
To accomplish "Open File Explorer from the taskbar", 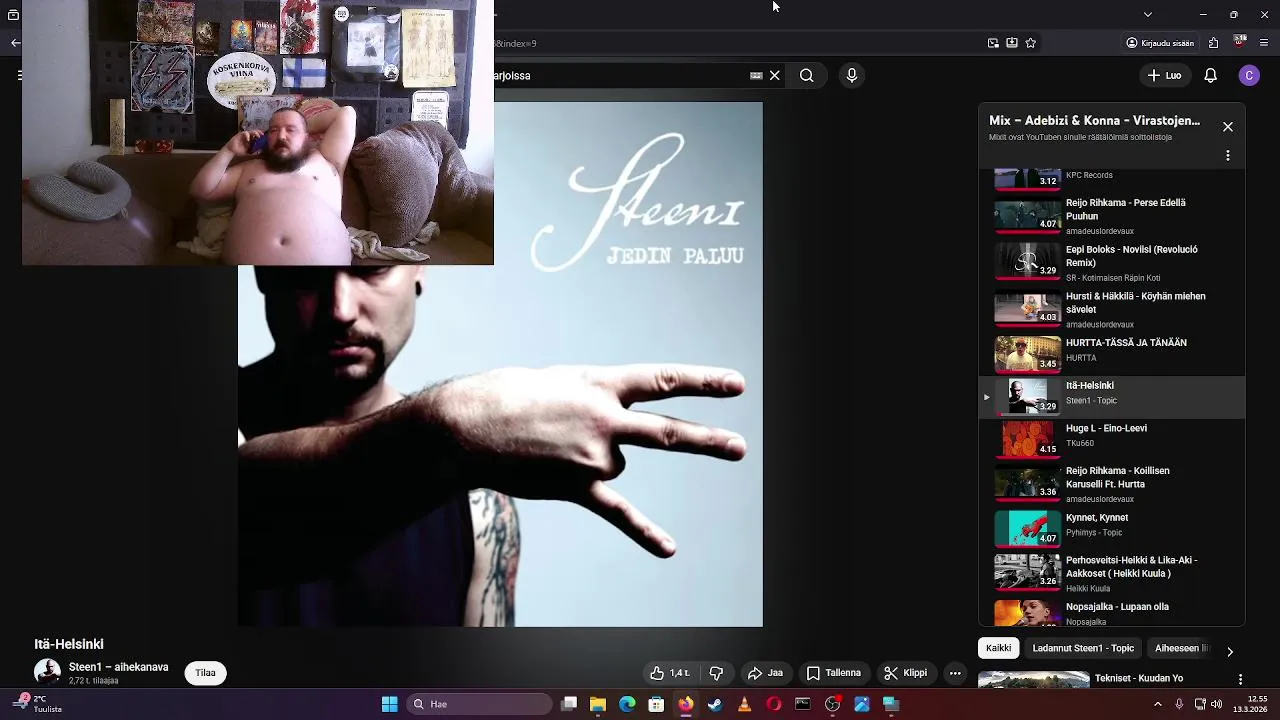I will click(x=598, y=704).
